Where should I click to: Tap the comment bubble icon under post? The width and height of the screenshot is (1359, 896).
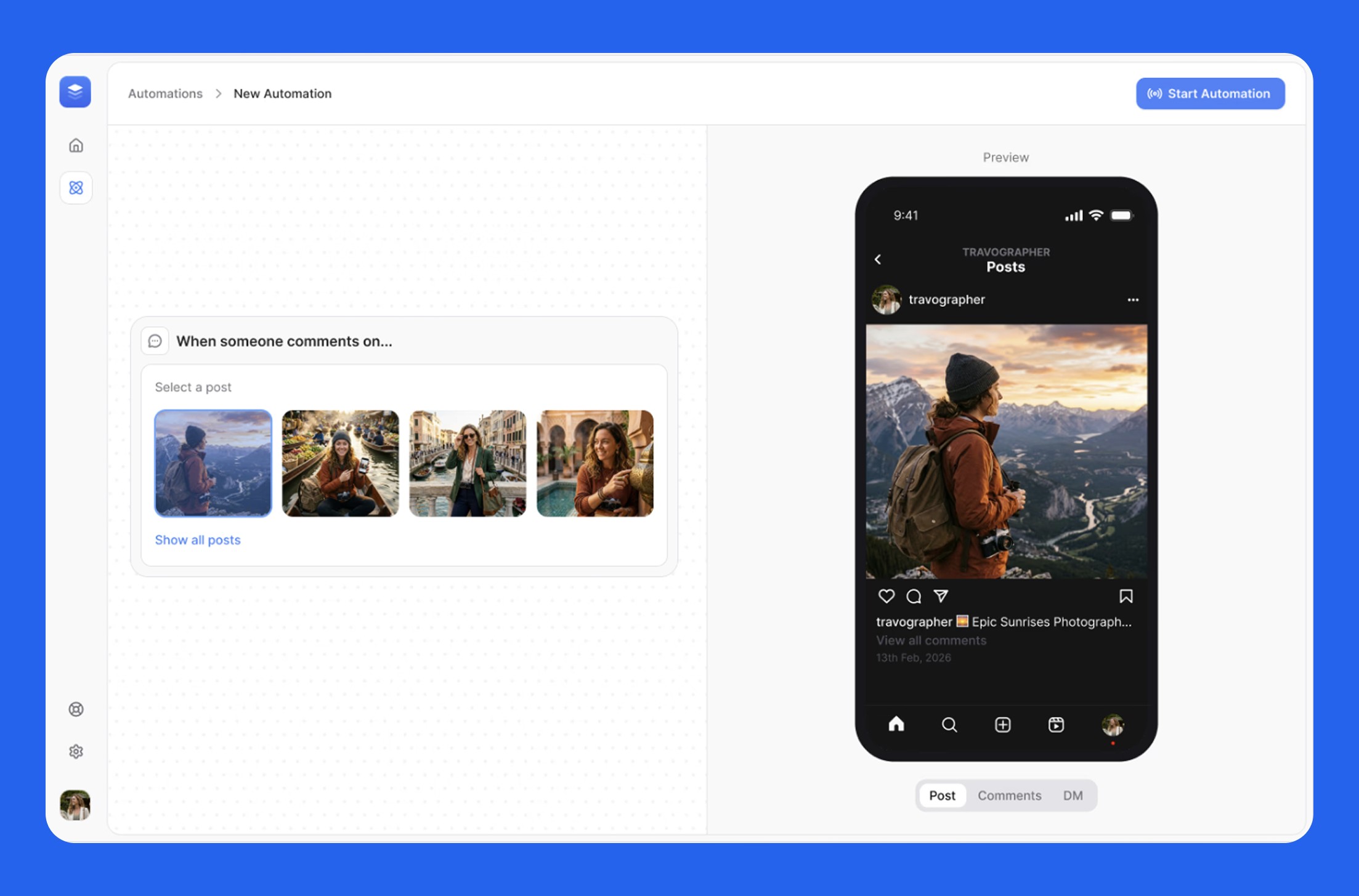[x=914, y=596]
